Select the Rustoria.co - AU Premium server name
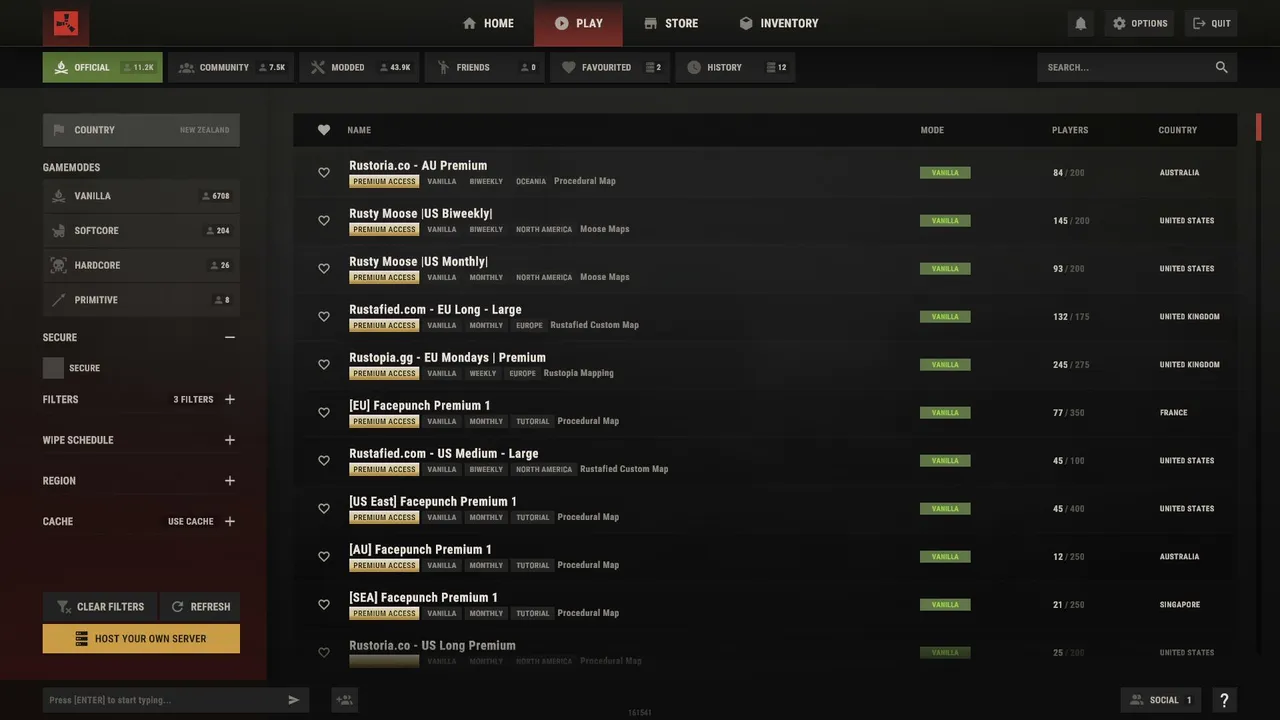 click(x=418, y=166)
